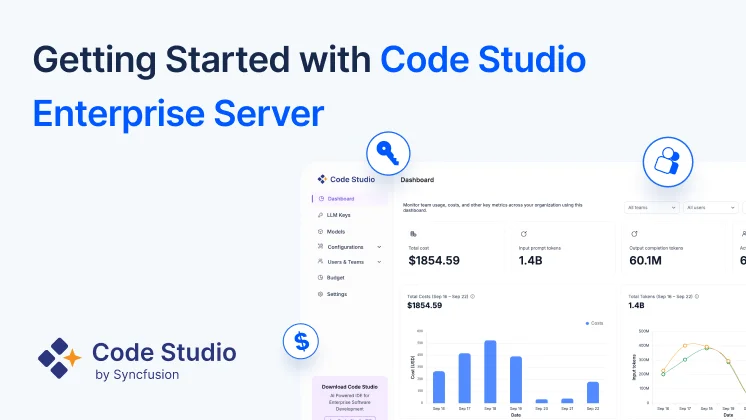Click the Total cost value $1854.59 in card
The image size is (746, 420).
point(434,261)
